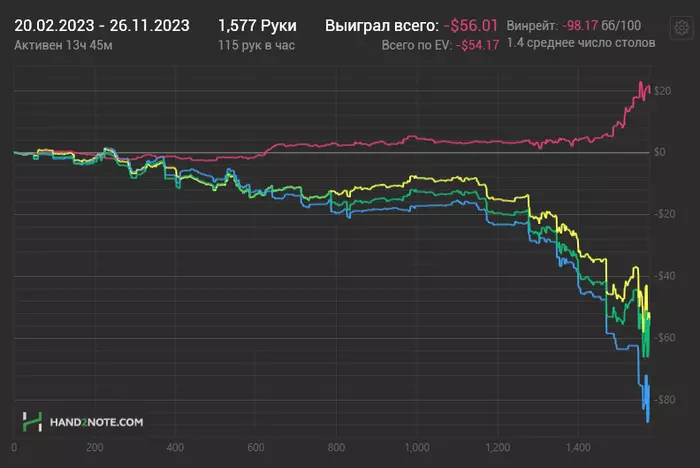Screen dimensions: 700x468
Task: Click the $0 y-axis label
Action: click(x=659, y=152)
